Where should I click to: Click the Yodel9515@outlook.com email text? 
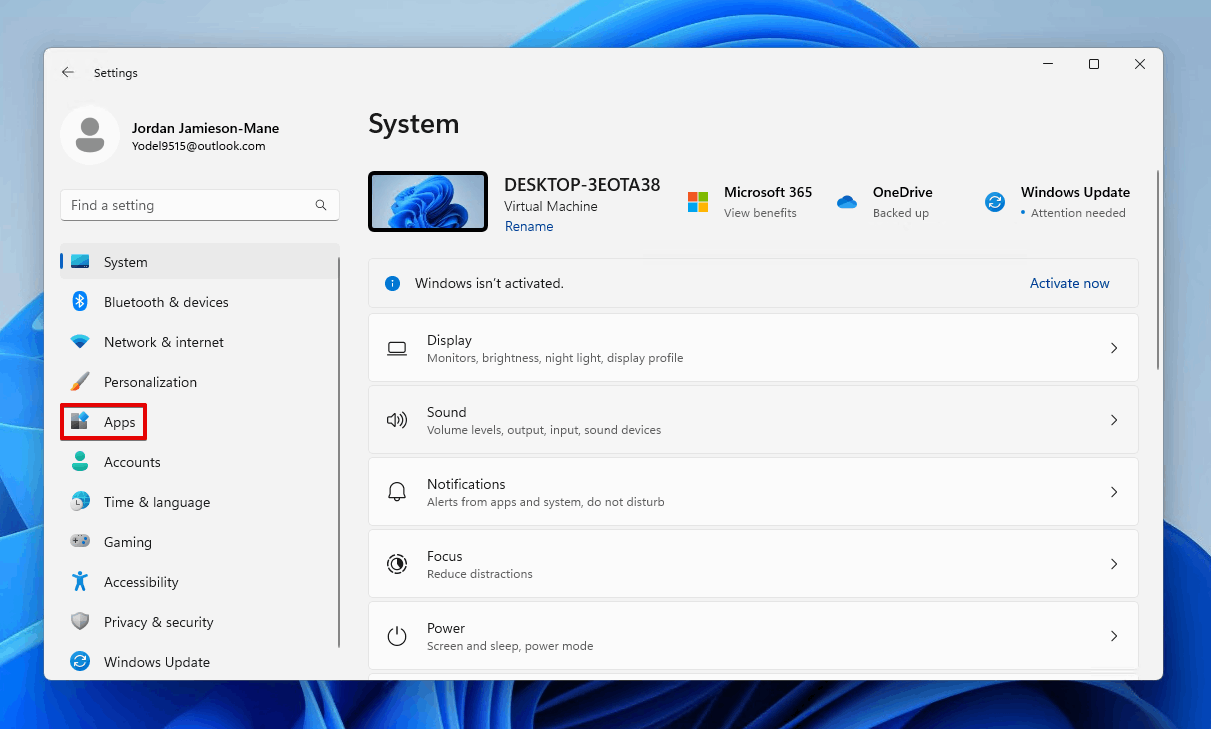tap(198, 146)
